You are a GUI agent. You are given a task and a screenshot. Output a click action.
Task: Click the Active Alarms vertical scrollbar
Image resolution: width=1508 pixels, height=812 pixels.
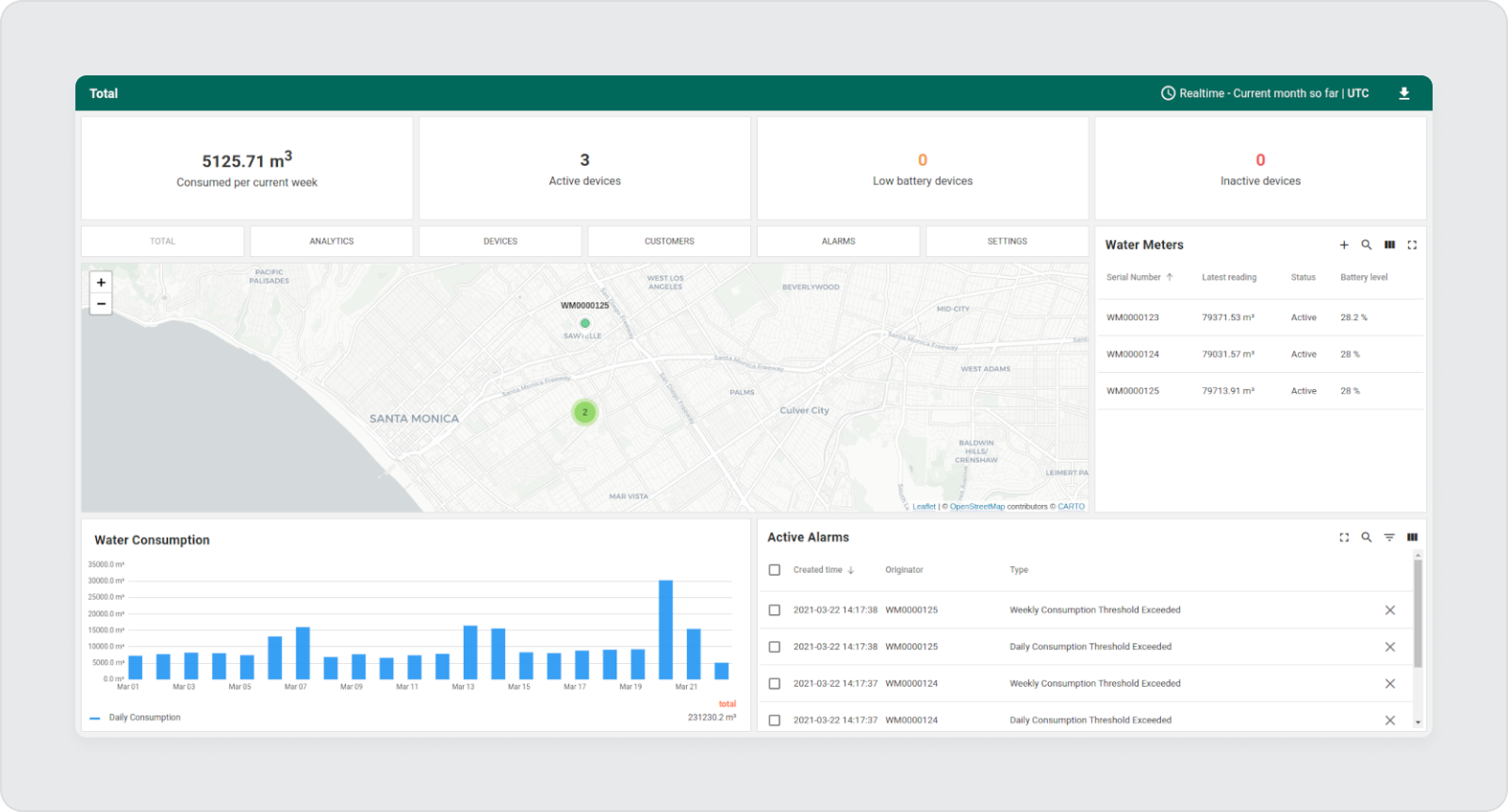point(1418,612)
